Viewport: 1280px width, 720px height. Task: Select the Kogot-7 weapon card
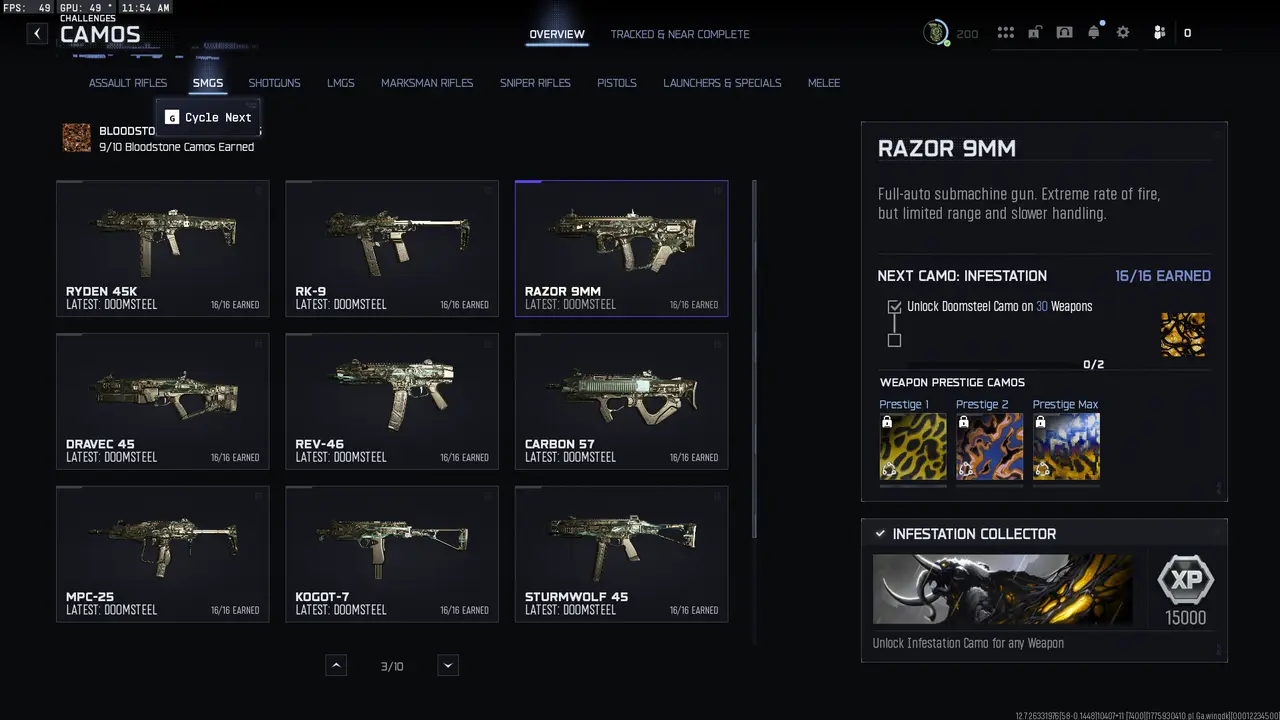click(392, 554)
